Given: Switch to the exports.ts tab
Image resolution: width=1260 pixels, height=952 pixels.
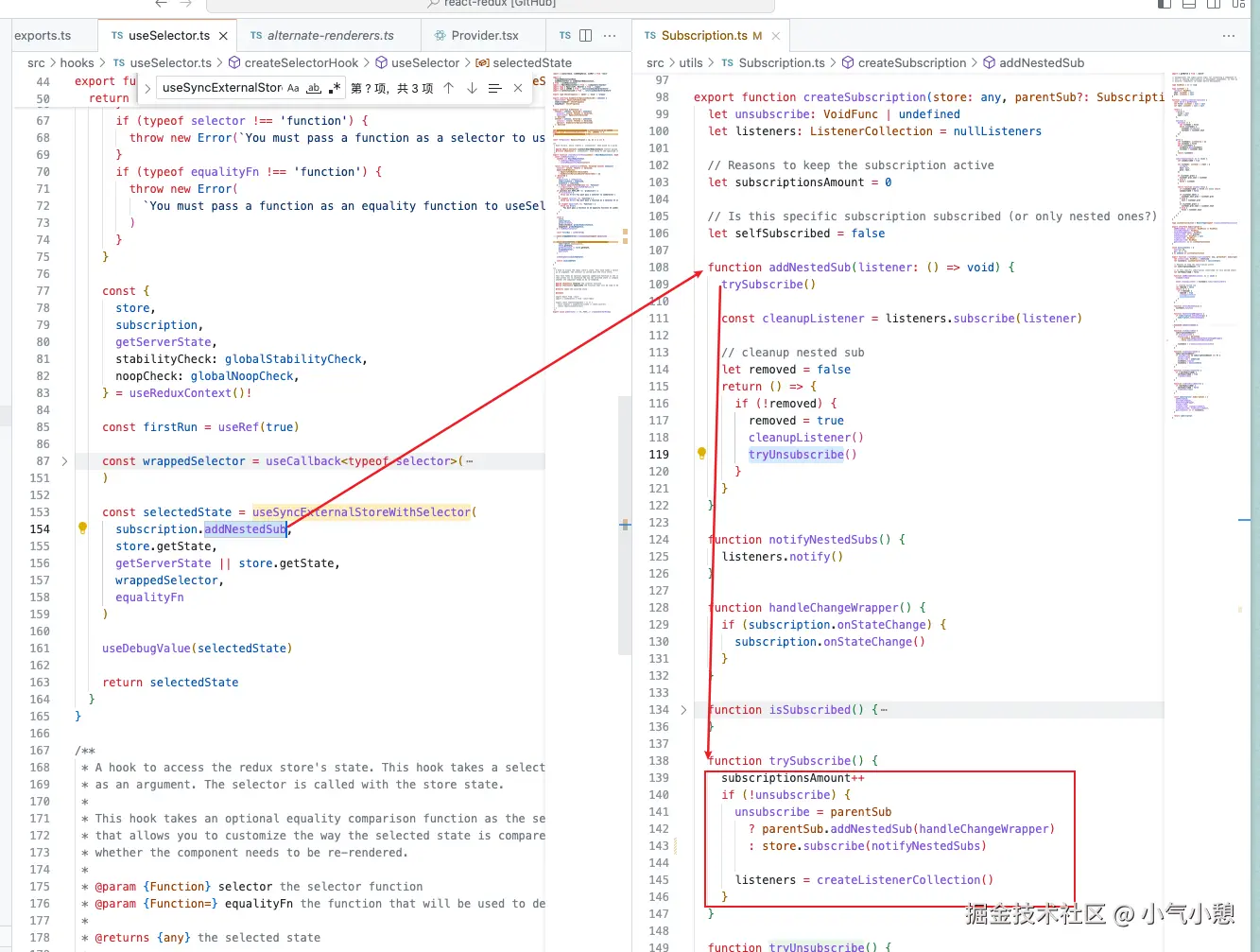Looking at the screenshot, I should 43,36.
